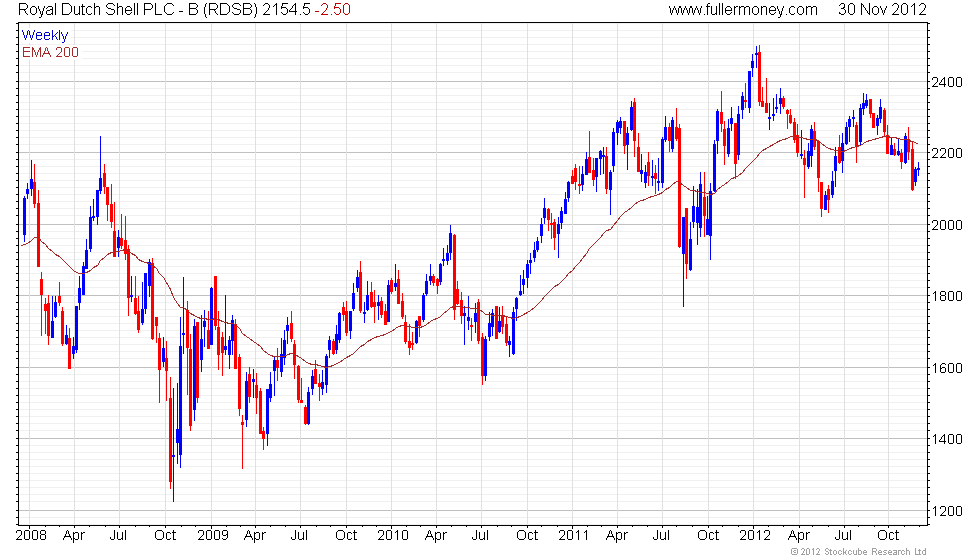Click the 2012 year axis label
Image resolution: width=980 pixels, height=560 pixels.
(x=754, y=535)
